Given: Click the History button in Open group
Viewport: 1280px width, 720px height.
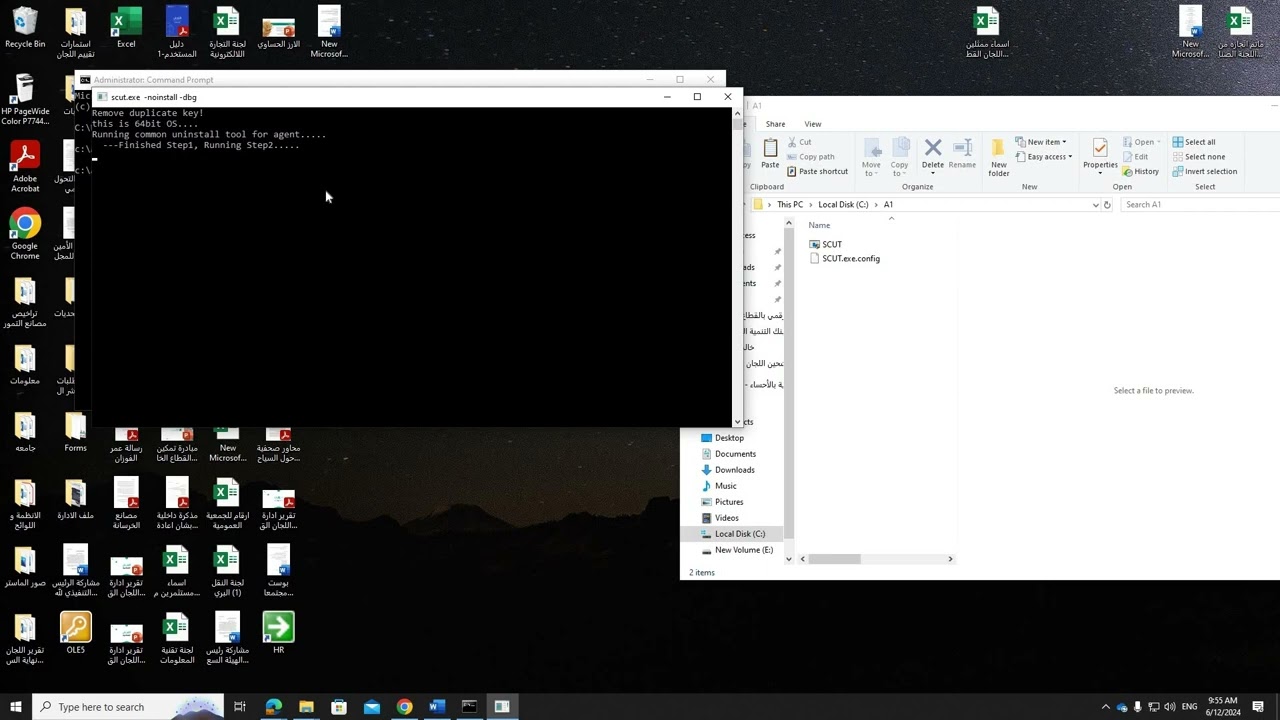Looking at the screenshot, I should (1140, 171).
